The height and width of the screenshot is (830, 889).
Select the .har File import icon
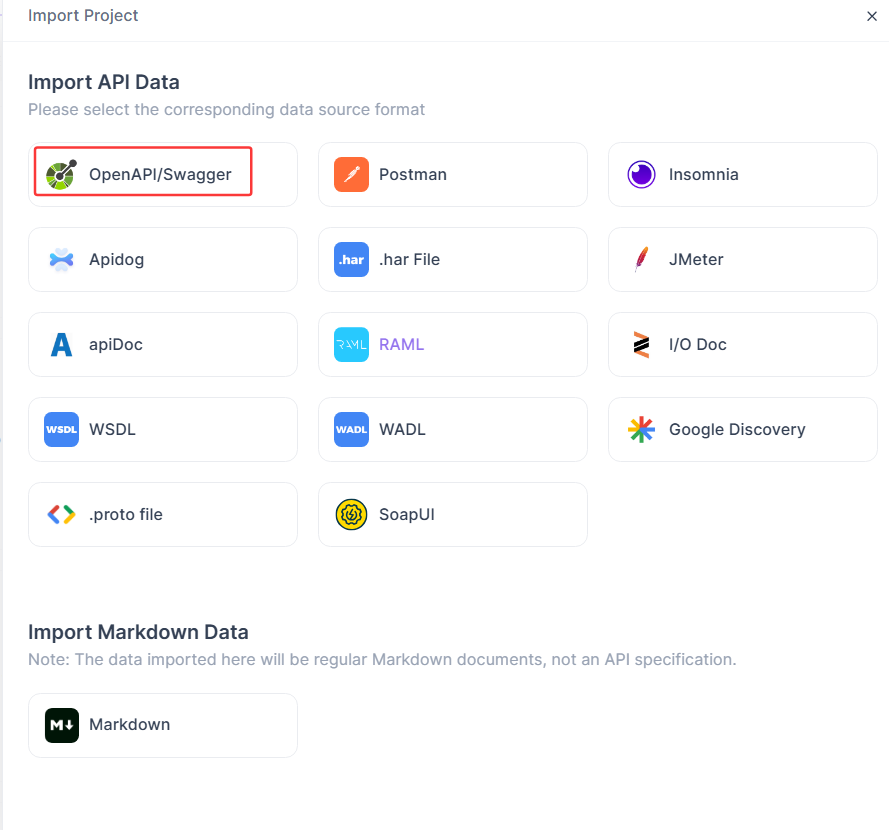[x=351, y=259]
